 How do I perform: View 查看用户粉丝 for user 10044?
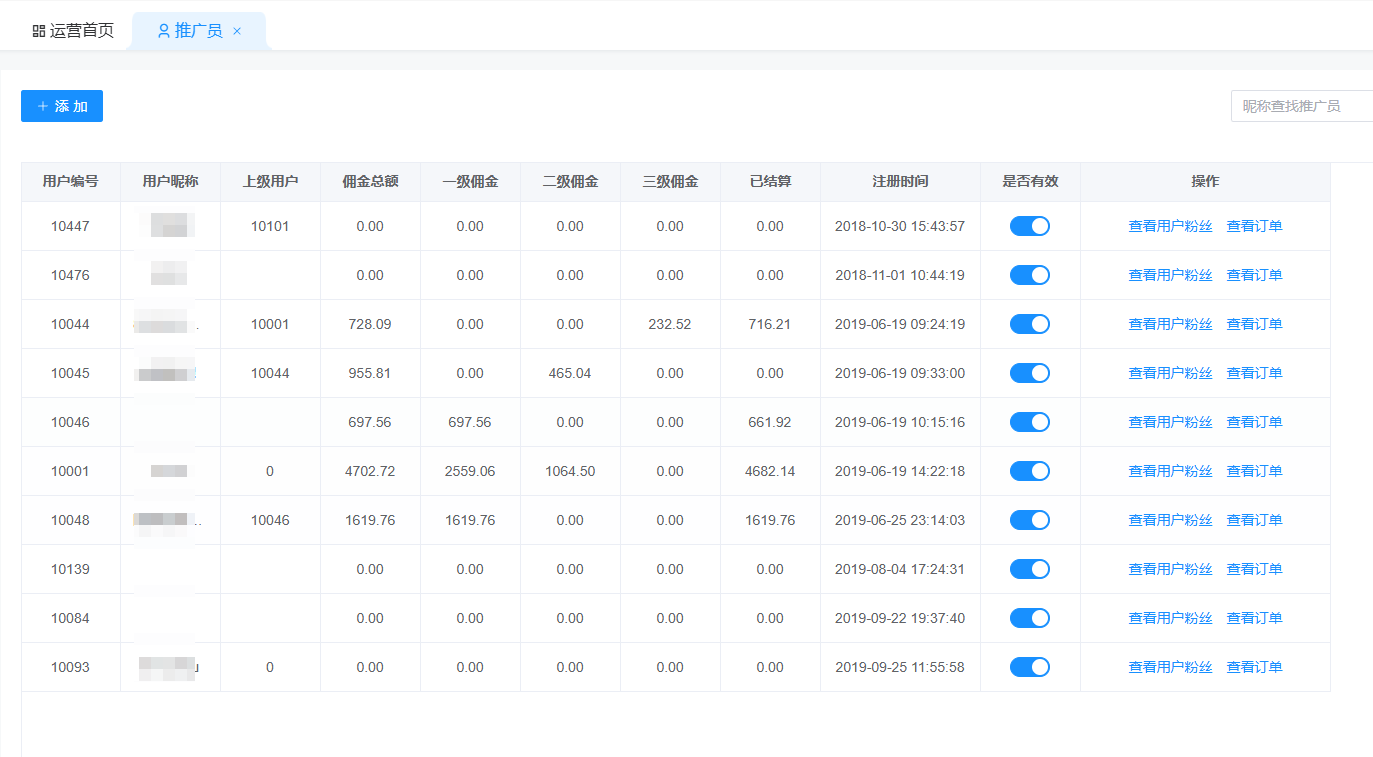click(1170, 324)
